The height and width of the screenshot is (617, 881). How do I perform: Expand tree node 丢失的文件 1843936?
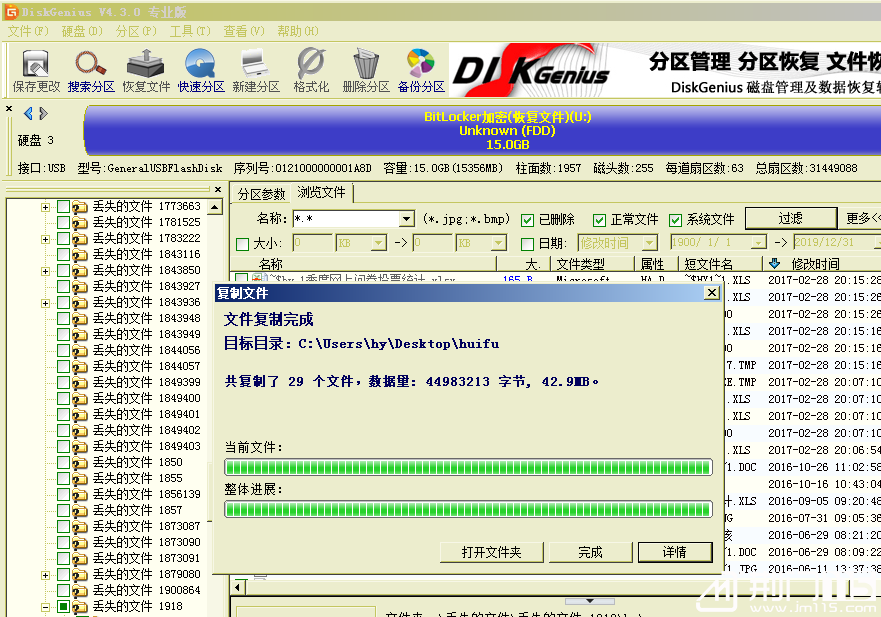pyautogui.click(x=45, y=303)
